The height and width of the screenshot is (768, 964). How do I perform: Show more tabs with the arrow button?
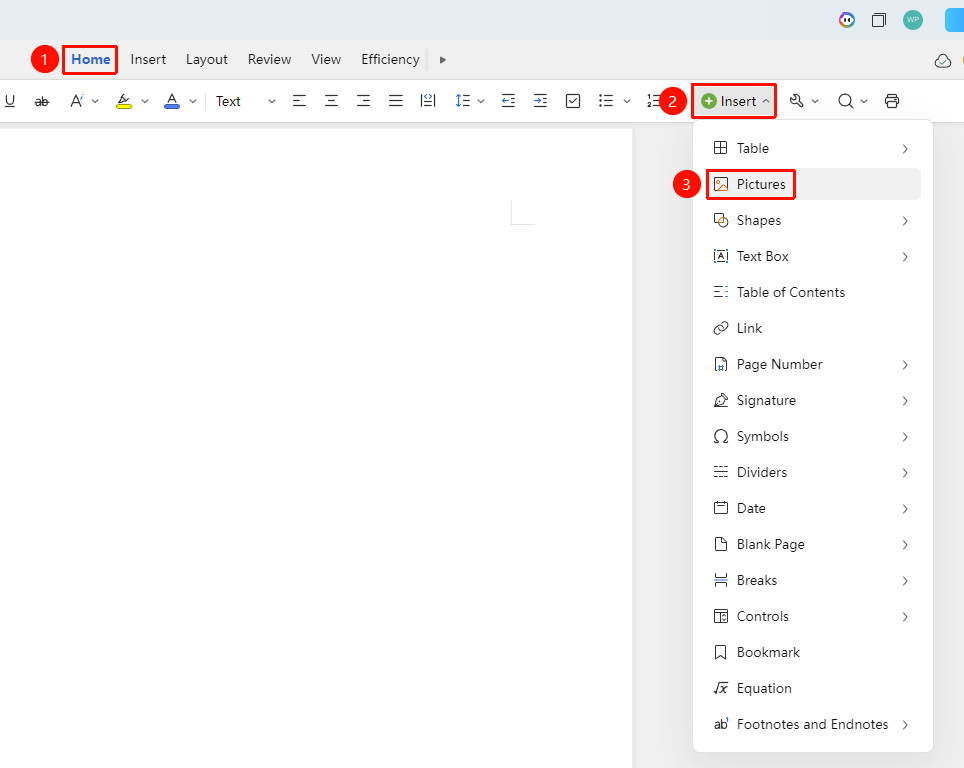[x=443, y=60]
